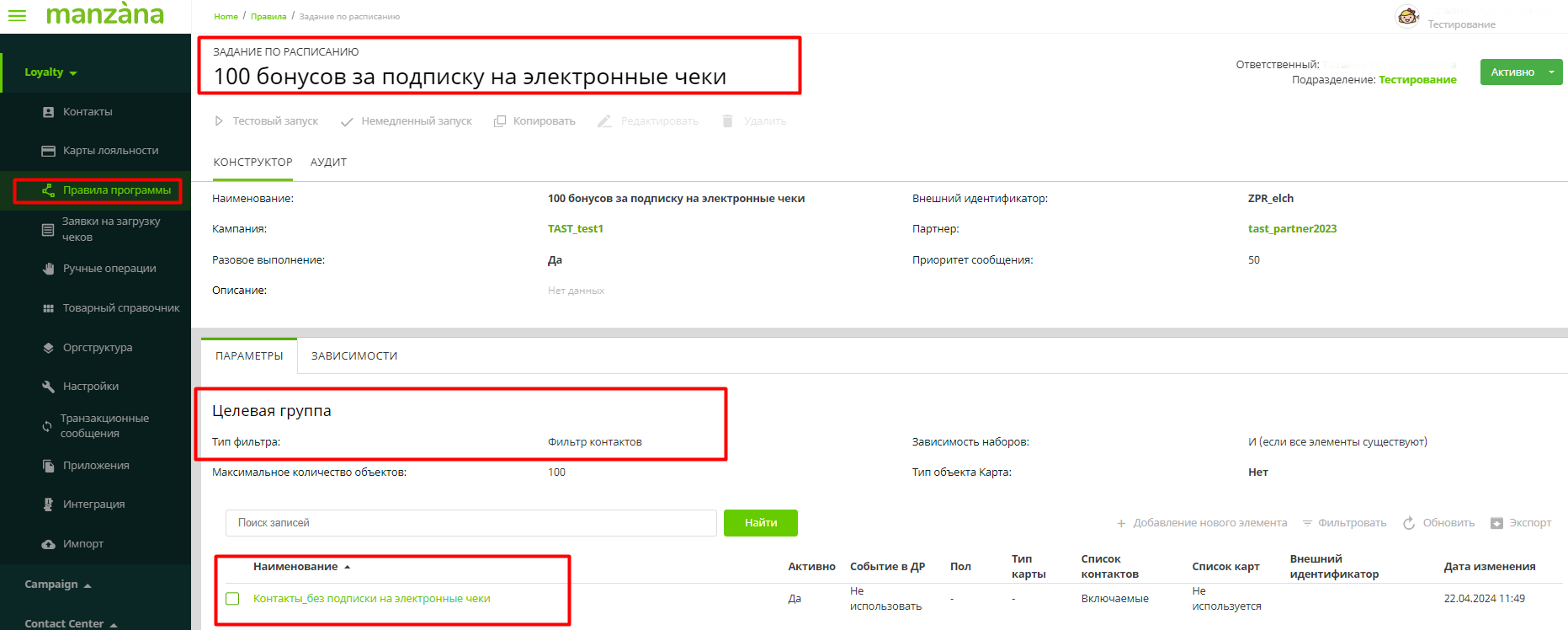
Task: Click the user avatar icon
Action: click(1407, 17)
